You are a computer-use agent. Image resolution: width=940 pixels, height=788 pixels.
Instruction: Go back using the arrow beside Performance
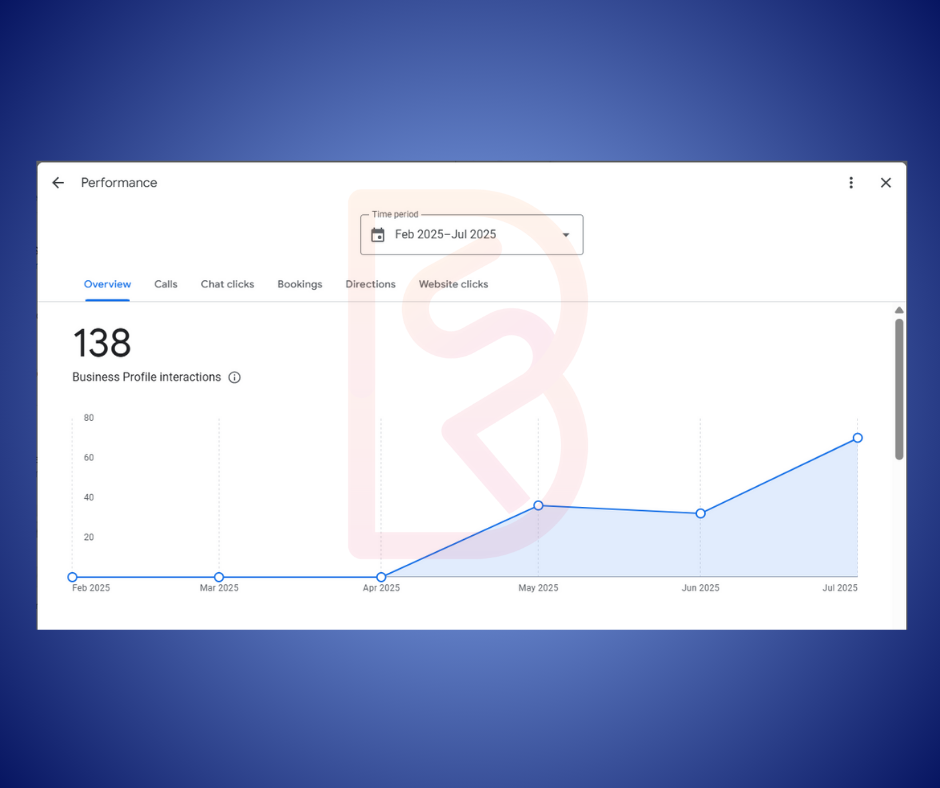tap(58, 183)
